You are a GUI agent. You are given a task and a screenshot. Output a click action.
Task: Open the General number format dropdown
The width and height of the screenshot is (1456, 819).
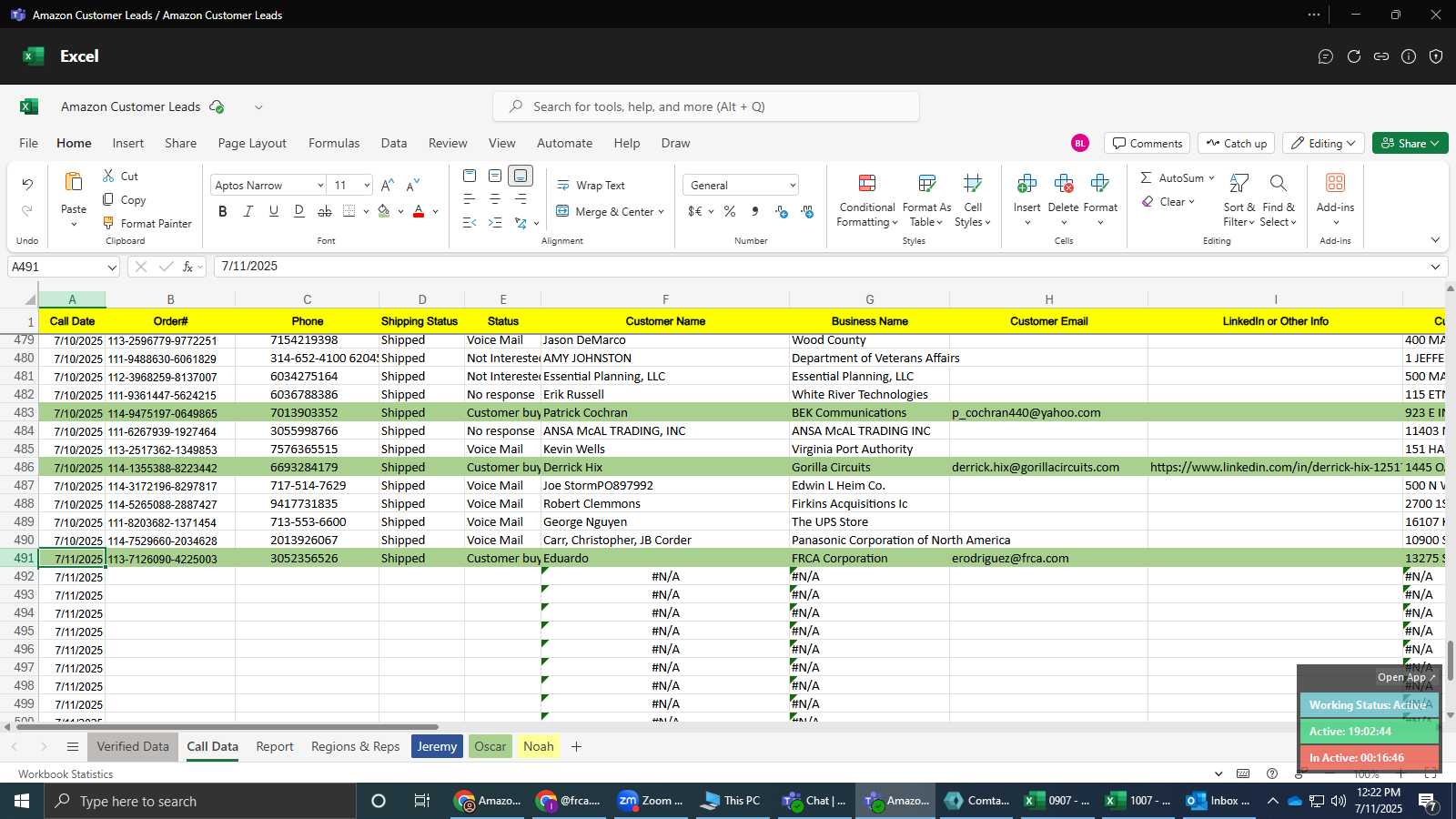tap(793, 186)
